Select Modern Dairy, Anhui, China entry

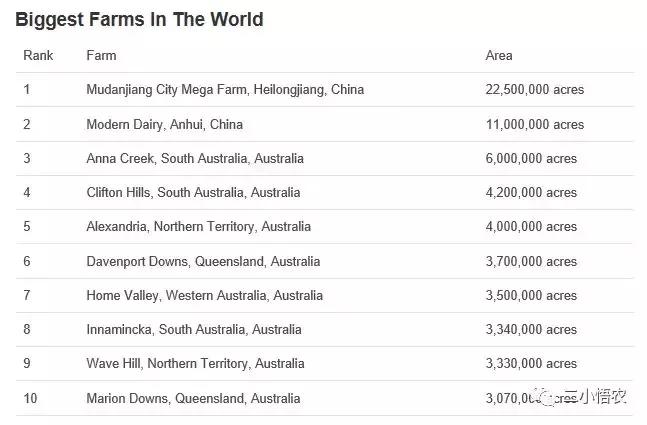click(x=164, y=125)
